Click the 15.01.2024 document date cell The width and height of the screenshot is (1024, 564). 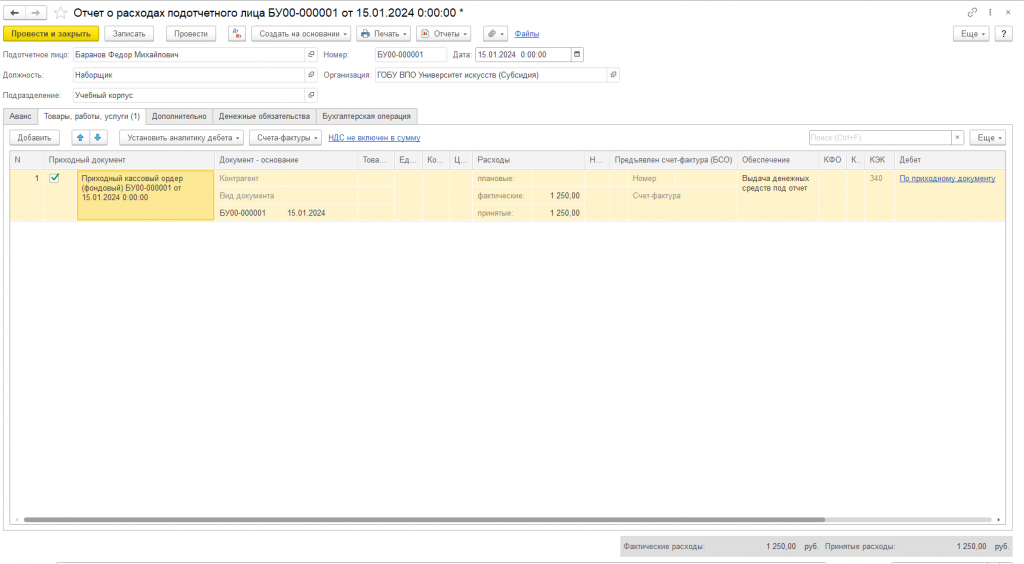tap(320, 213)
